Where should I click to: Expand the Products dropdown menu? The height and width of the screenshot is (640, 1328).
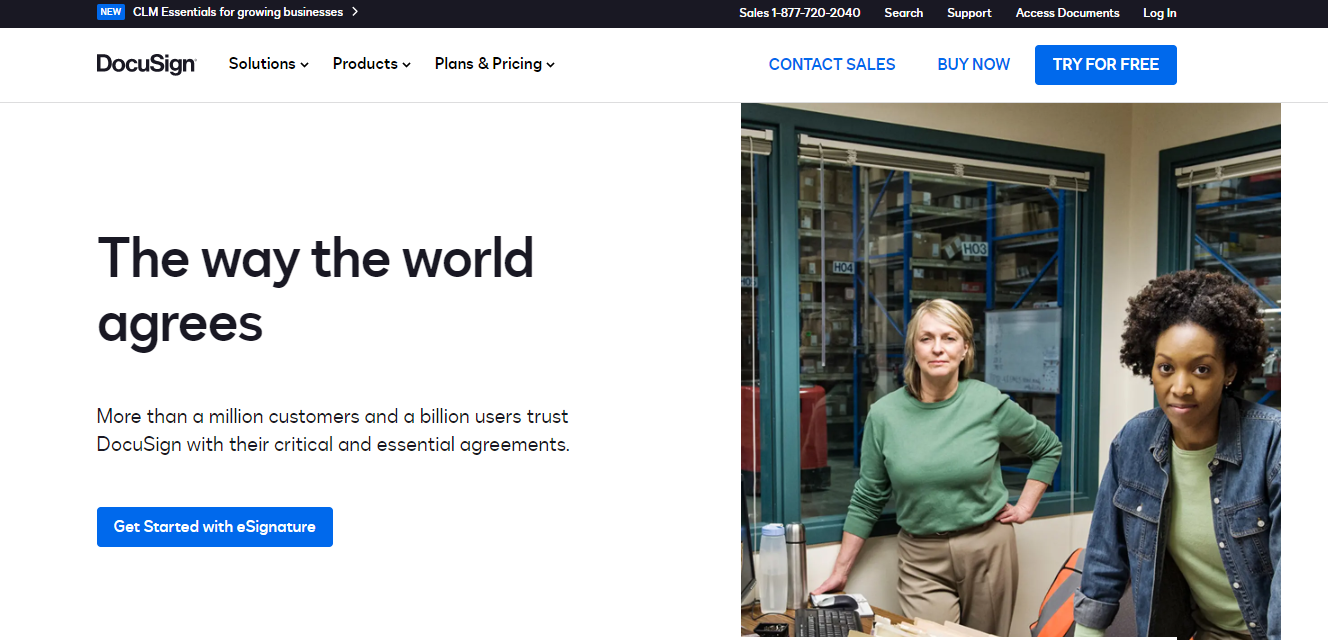[372, 64]
